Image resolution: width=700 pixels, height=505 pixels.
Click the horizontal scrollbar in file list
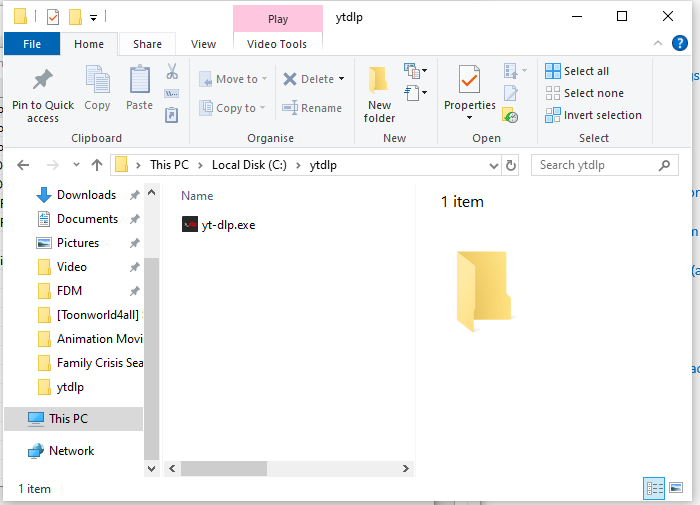click(225, 468)
